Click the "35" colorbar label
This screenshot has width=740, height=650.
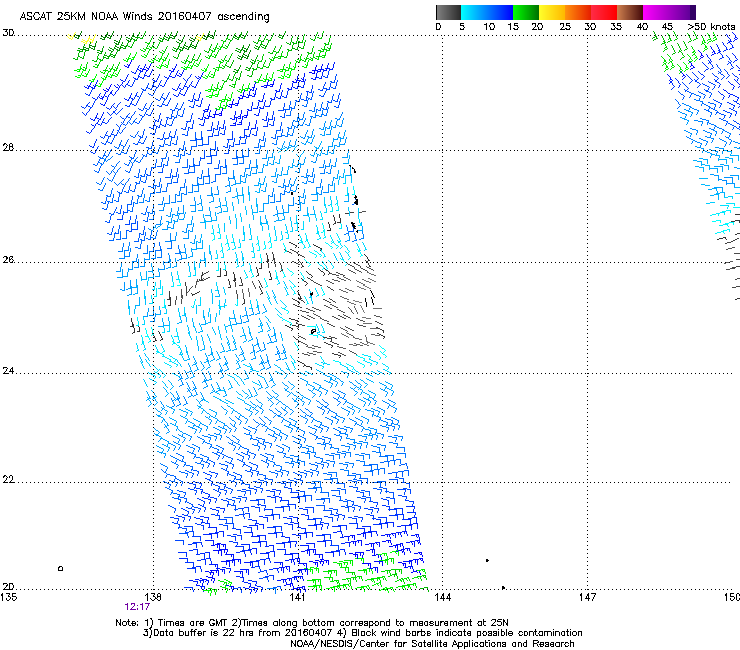615,27
